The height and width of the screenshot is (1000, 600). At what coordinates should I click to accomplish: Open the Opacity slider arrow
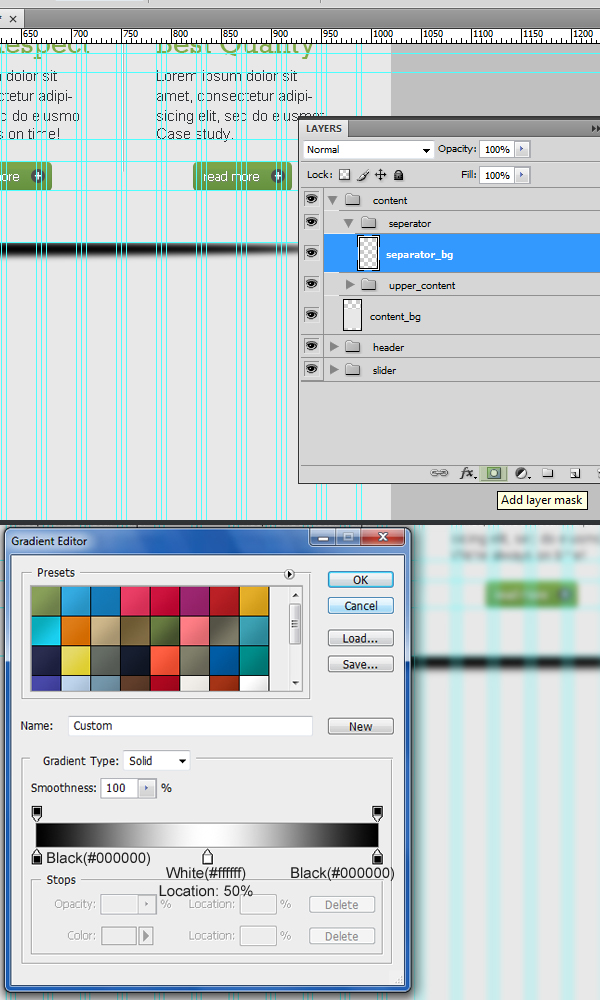click(522, 149)
